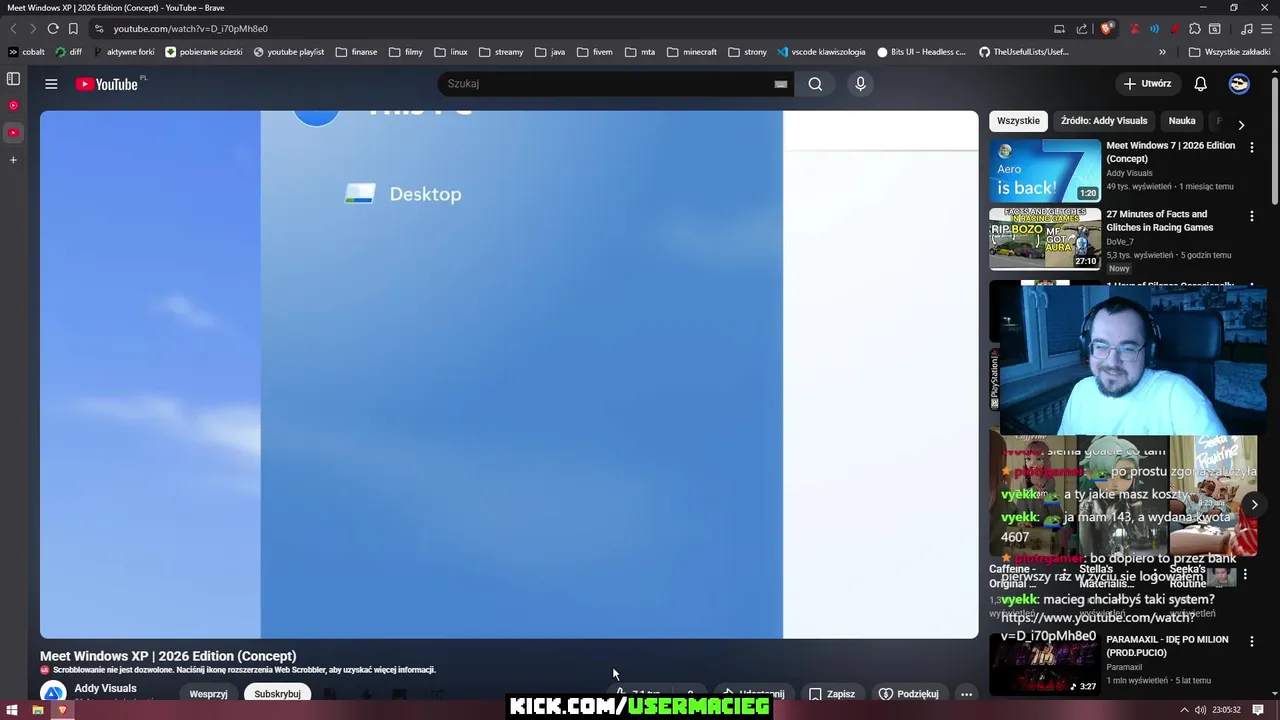The height and width of the screenshot is (720, 1280).
Task: Open the extensions puzzle icon
Action: [1194, 29]
